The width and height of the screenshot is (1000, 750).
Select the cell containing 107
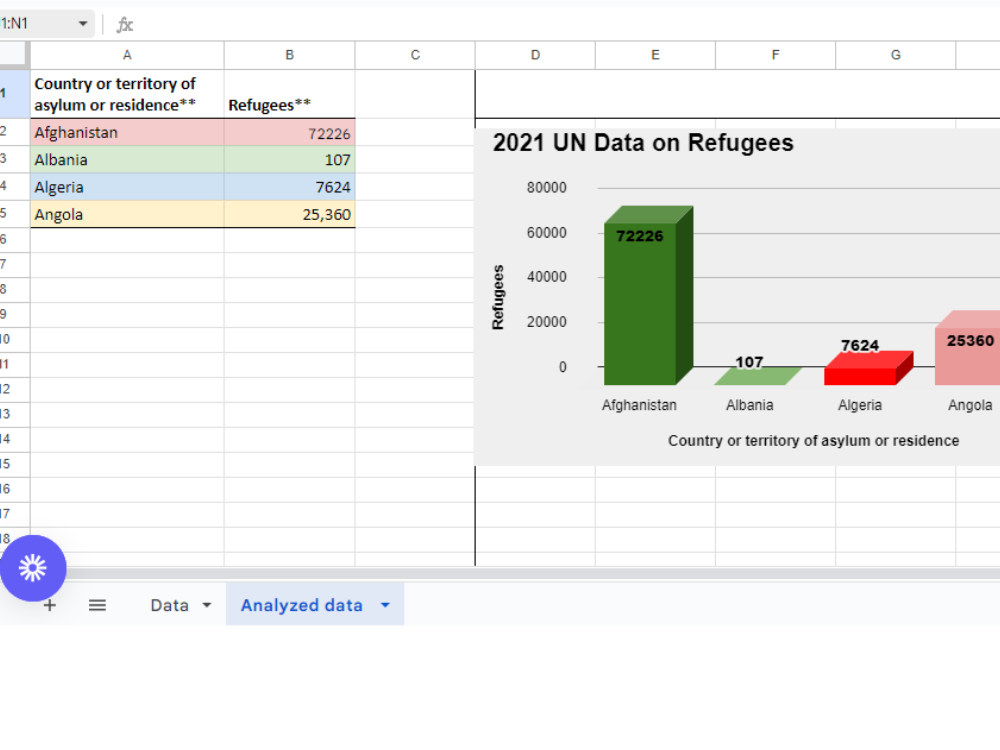click(x=290, y=160)
